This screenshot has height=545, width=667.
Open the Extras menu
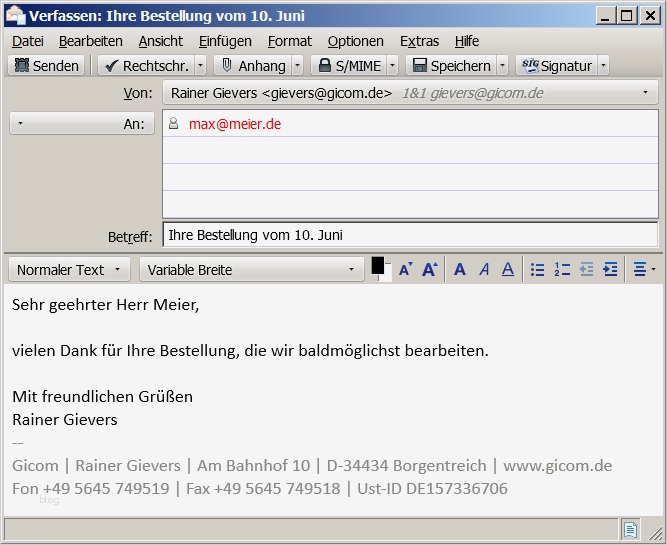(419, 41)
